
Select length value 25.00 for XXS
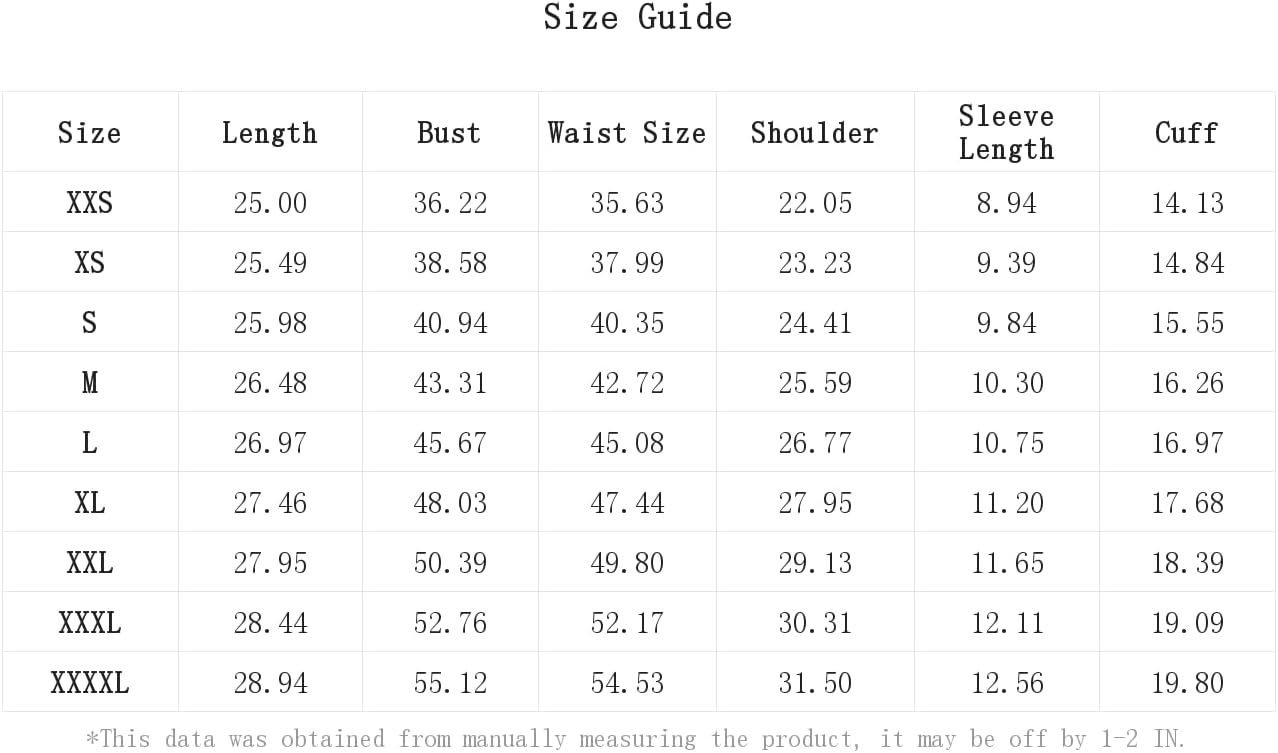(270, 203)
